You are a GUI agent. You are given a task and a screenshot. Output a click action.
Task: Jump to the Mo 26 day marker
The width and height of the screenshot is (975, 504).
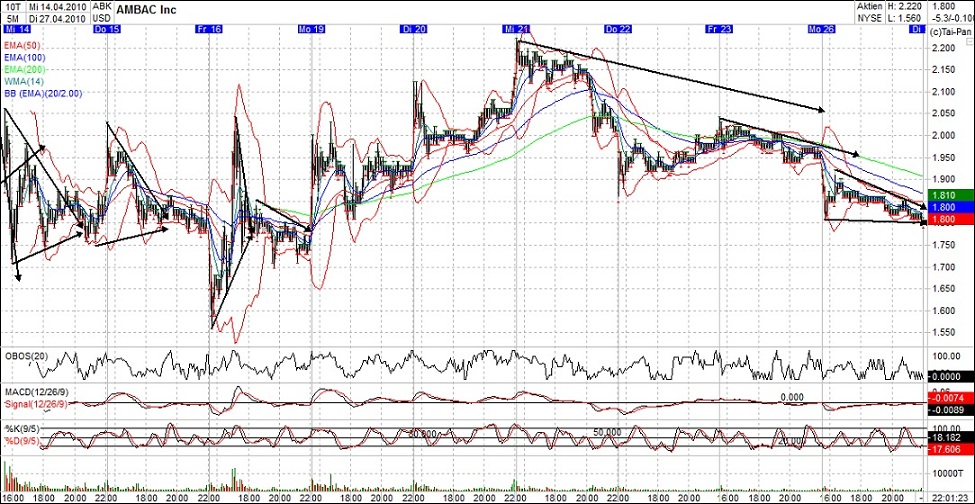(823, 29)
